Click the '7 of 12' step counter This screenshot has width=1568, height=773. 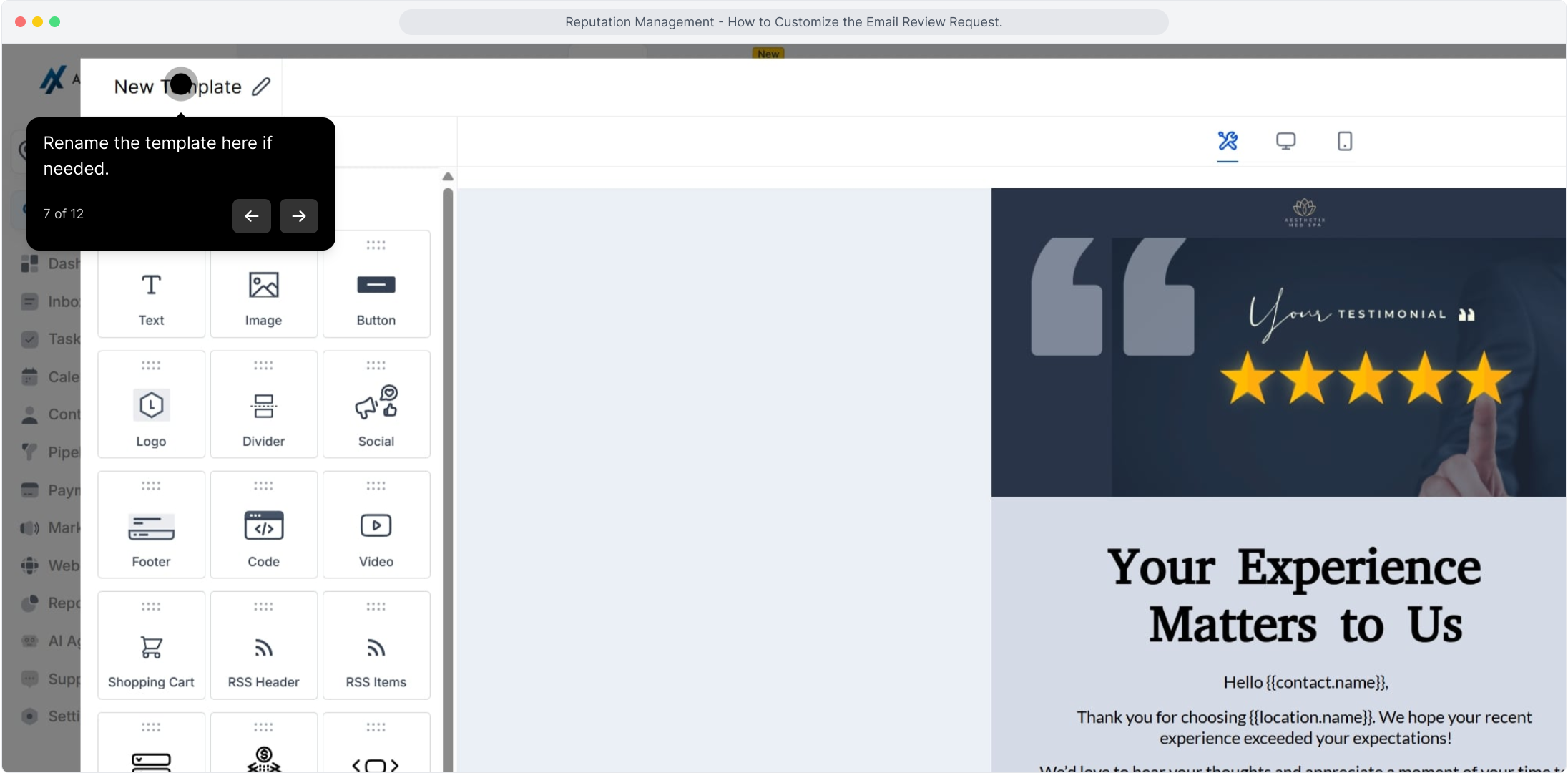coord(64,213)
